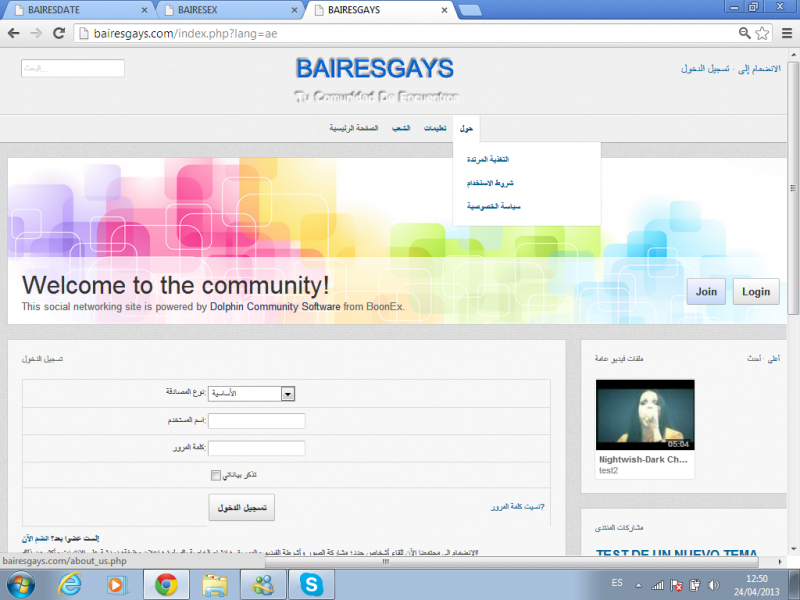The image size is (800, 600).
Task: Bookmark this page with the star icon
Action: point(762,34)
